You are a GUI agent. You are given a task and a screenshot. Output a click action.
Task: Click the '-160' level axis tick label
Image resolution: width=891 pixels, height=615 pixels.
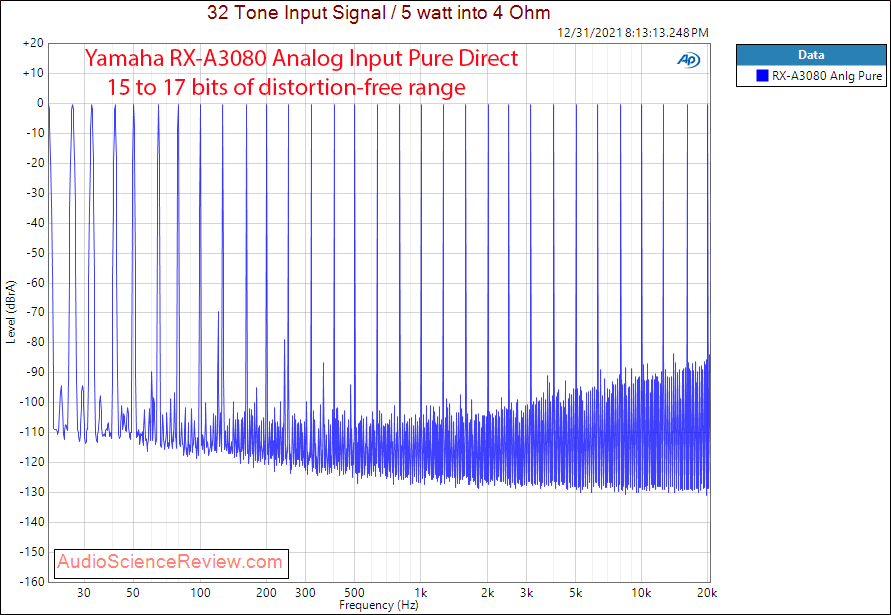[x=32, y=581]
